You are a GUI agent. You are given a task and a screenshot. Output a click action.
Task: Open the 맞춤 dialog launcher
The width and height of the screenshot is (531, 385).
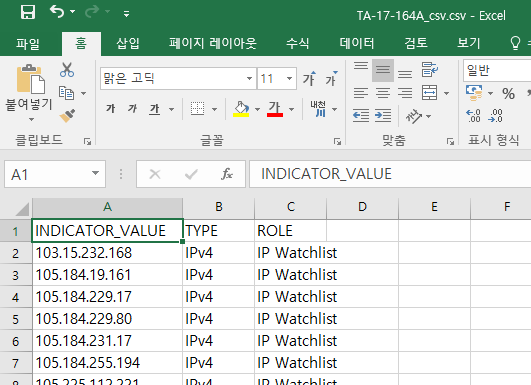pyautogui.click(x=450, y=141)
